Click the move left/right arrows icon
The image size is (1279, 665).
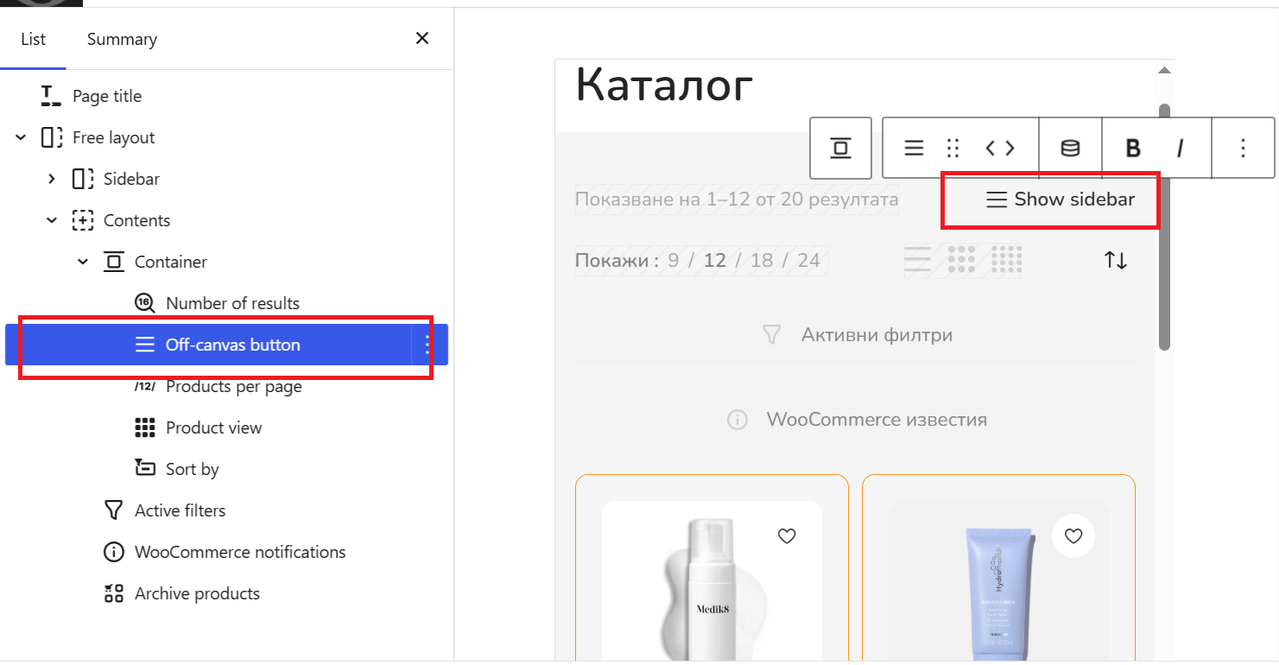point(1000,148)
